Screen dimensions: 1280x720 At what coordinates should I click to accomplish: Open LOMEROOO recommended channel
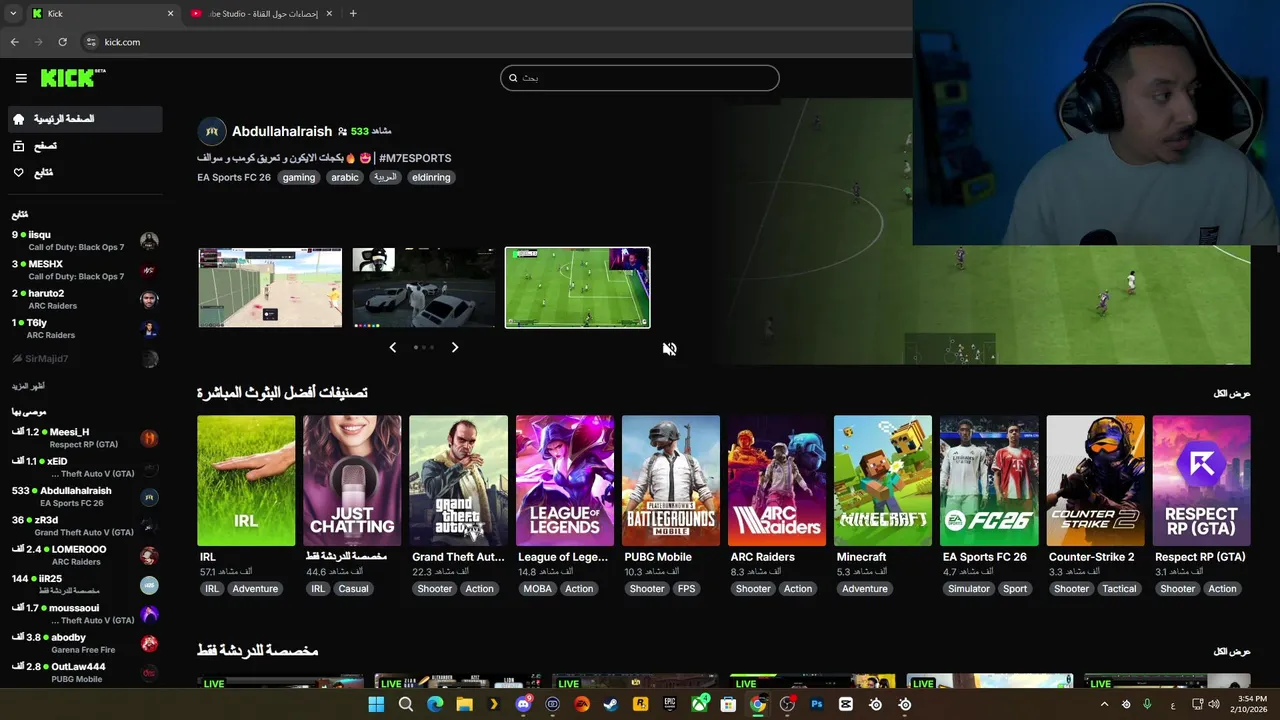pos(84,555)
